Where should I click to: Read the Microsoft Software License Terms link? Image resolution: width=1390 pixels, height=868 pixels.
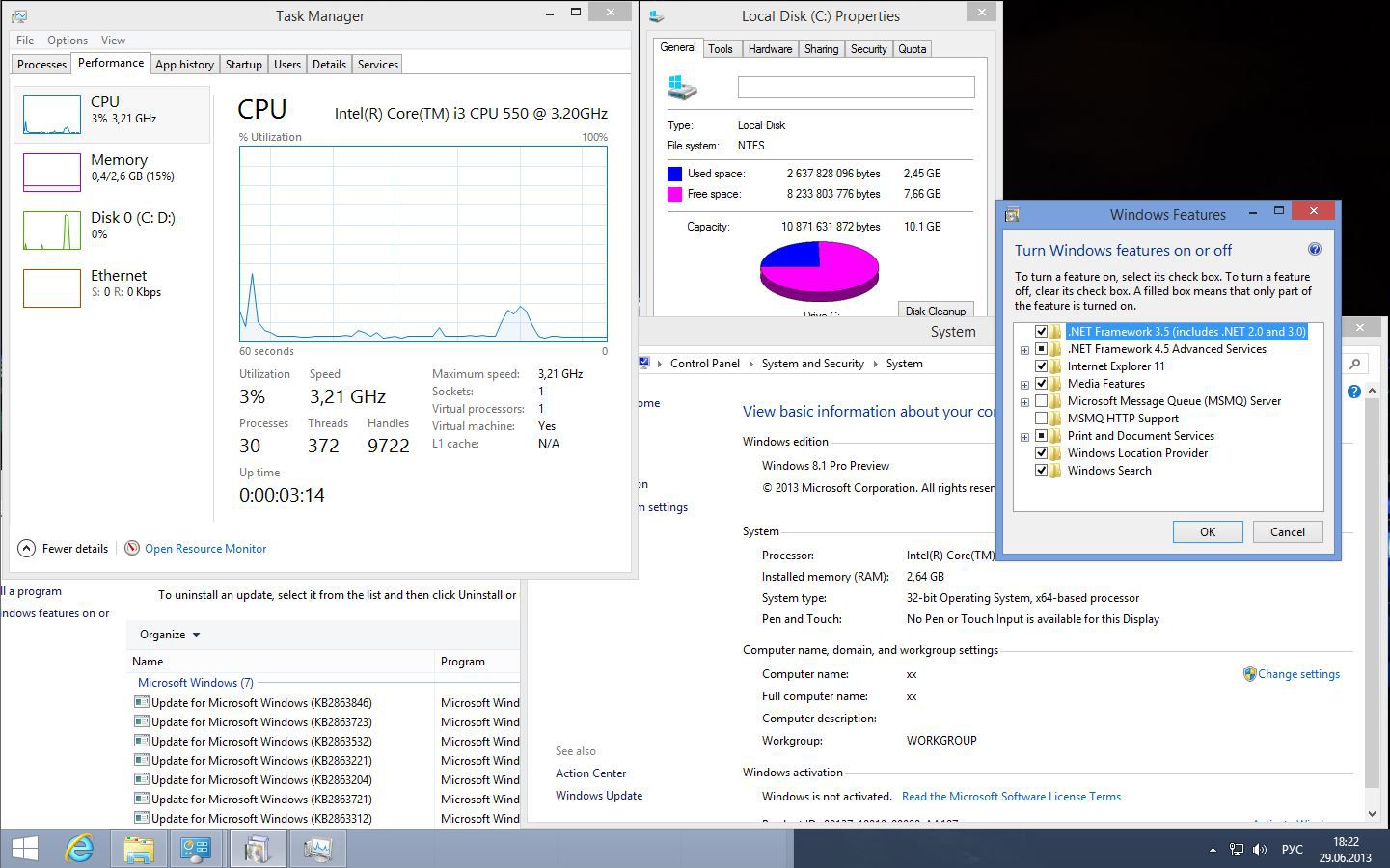pos(1011,797)
